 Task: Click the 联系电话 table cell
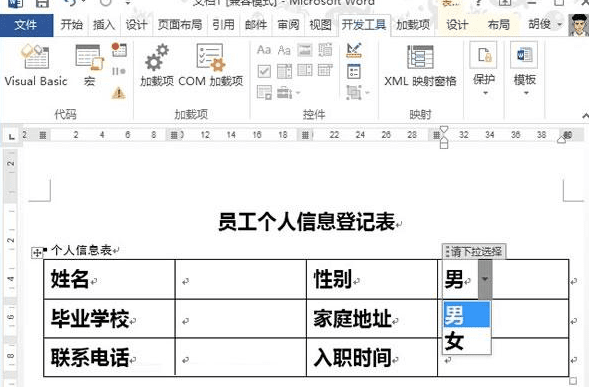[x=109, y=357]
